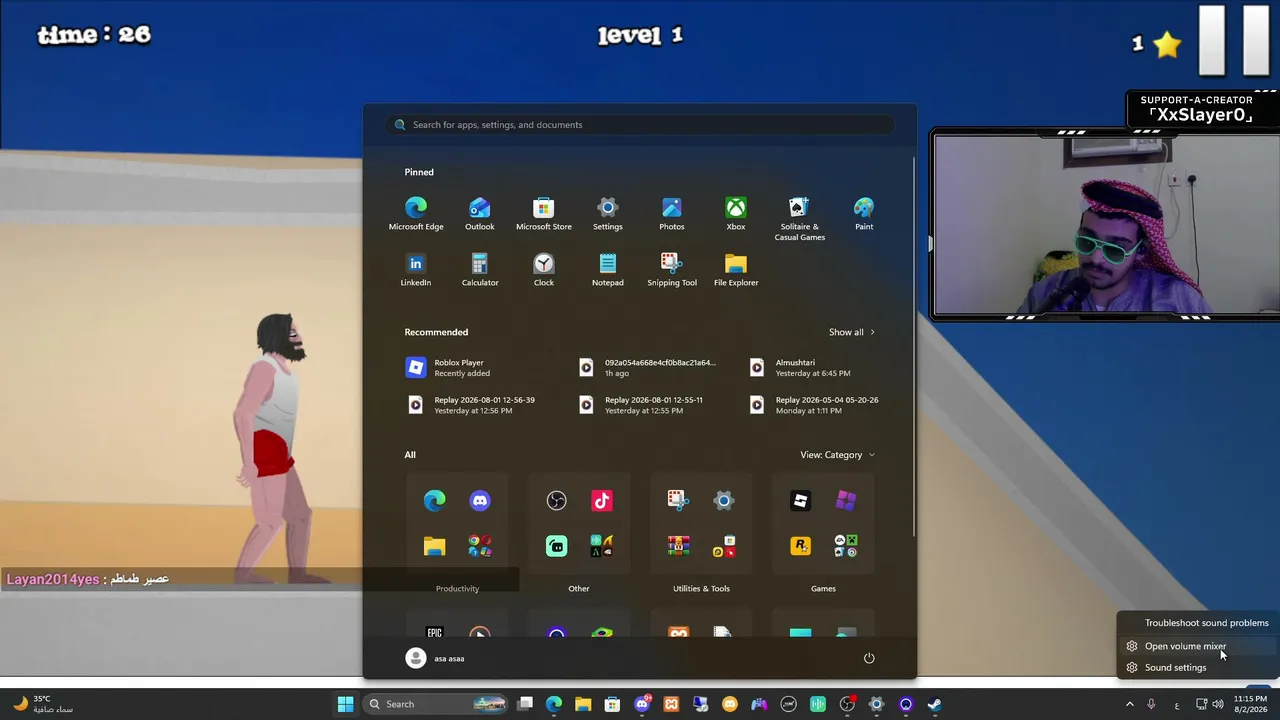Screen dimensions: 1280x720
Task: Open the Xbox app
Action: click(x=736, y=214)
